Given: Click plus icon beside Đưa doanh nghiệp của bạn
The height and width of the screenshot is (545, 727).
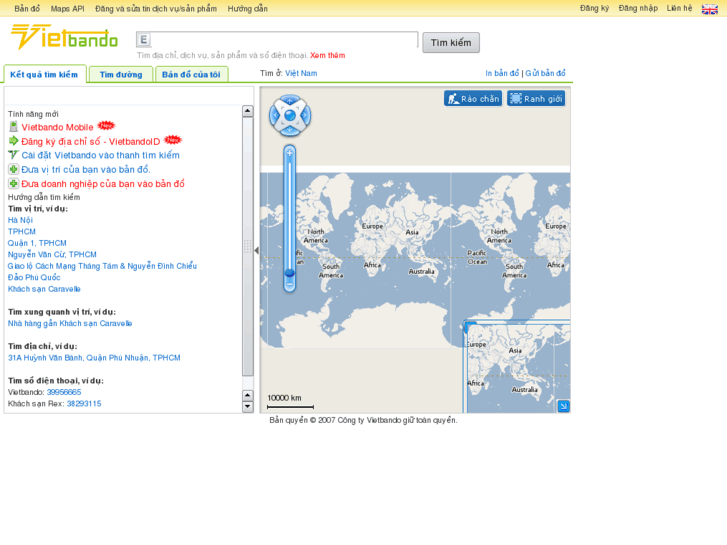Looking at the screenshot, I should [x=13, y=184].
